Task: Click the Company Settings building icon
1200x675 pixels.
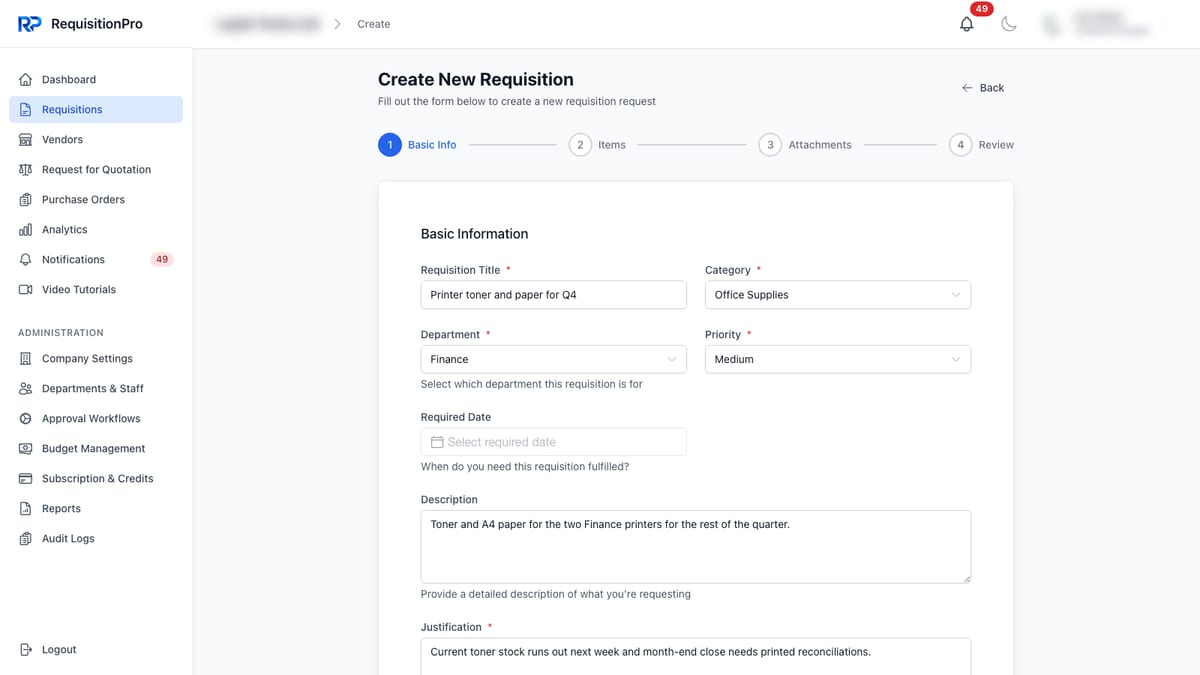Action: click(26, 359)
